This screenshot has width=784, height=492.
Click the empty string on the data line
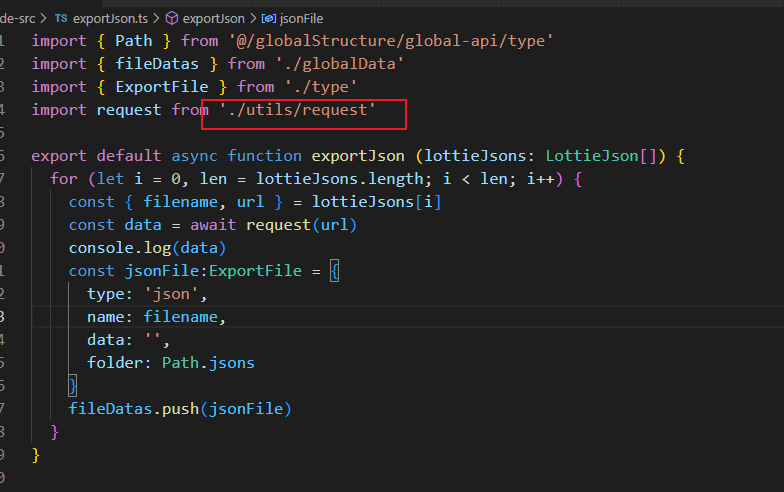click(152, 340)
